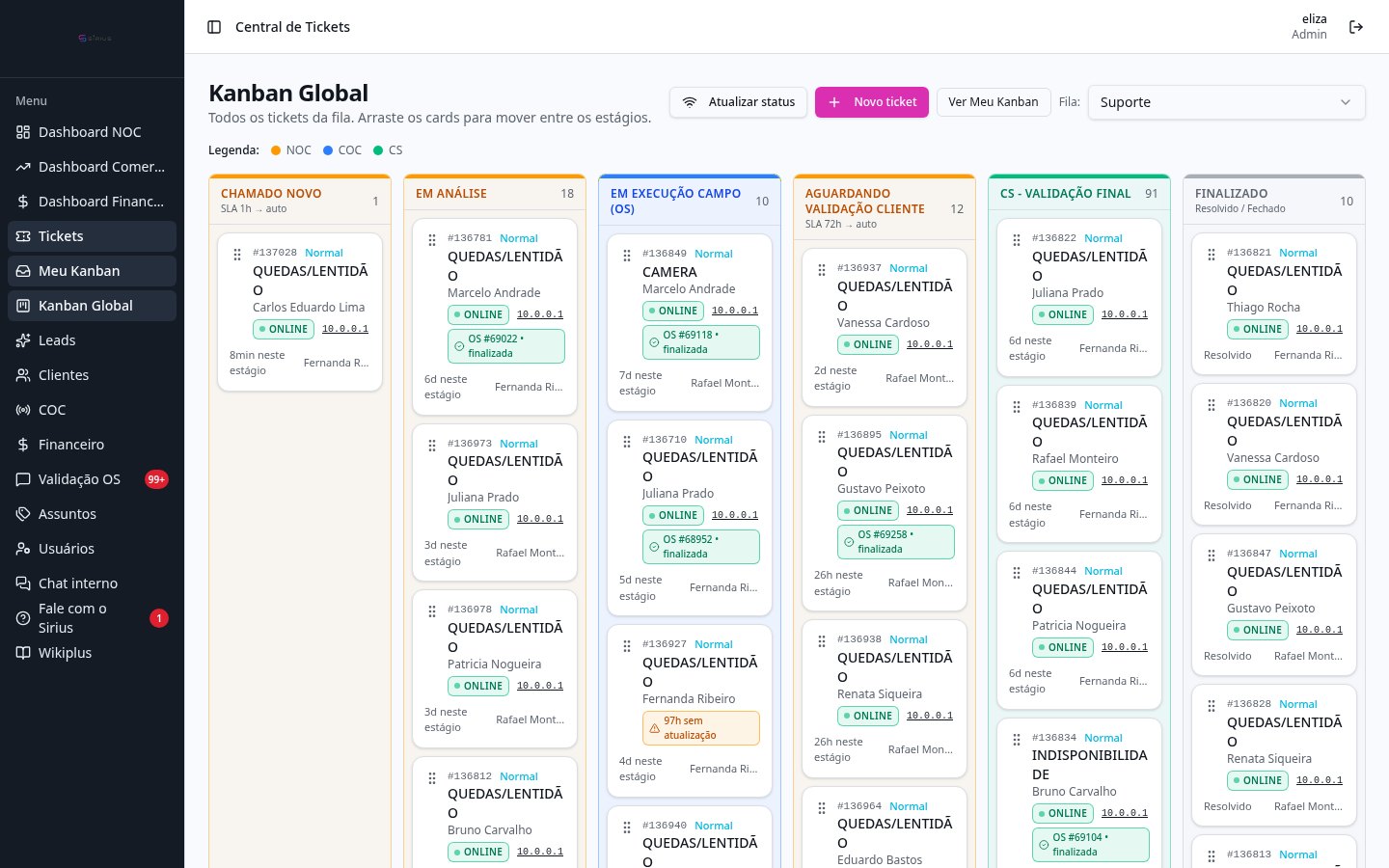Click OS #69104 finalizada badge
Image resolution: width=1389 pixels, height=868 pixels.
point(1091,845)
